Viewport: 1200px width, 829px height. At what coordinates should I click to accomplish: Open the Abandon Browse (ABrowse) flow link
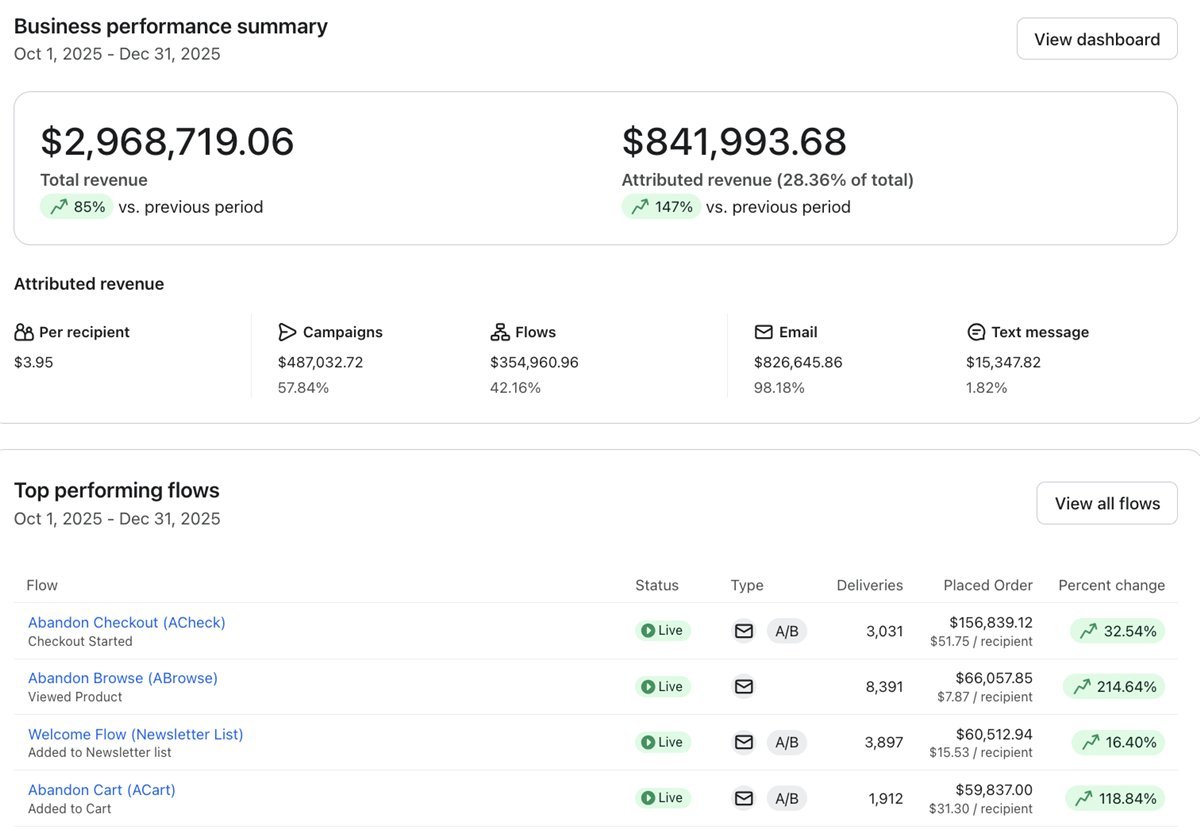pos(123,678)
